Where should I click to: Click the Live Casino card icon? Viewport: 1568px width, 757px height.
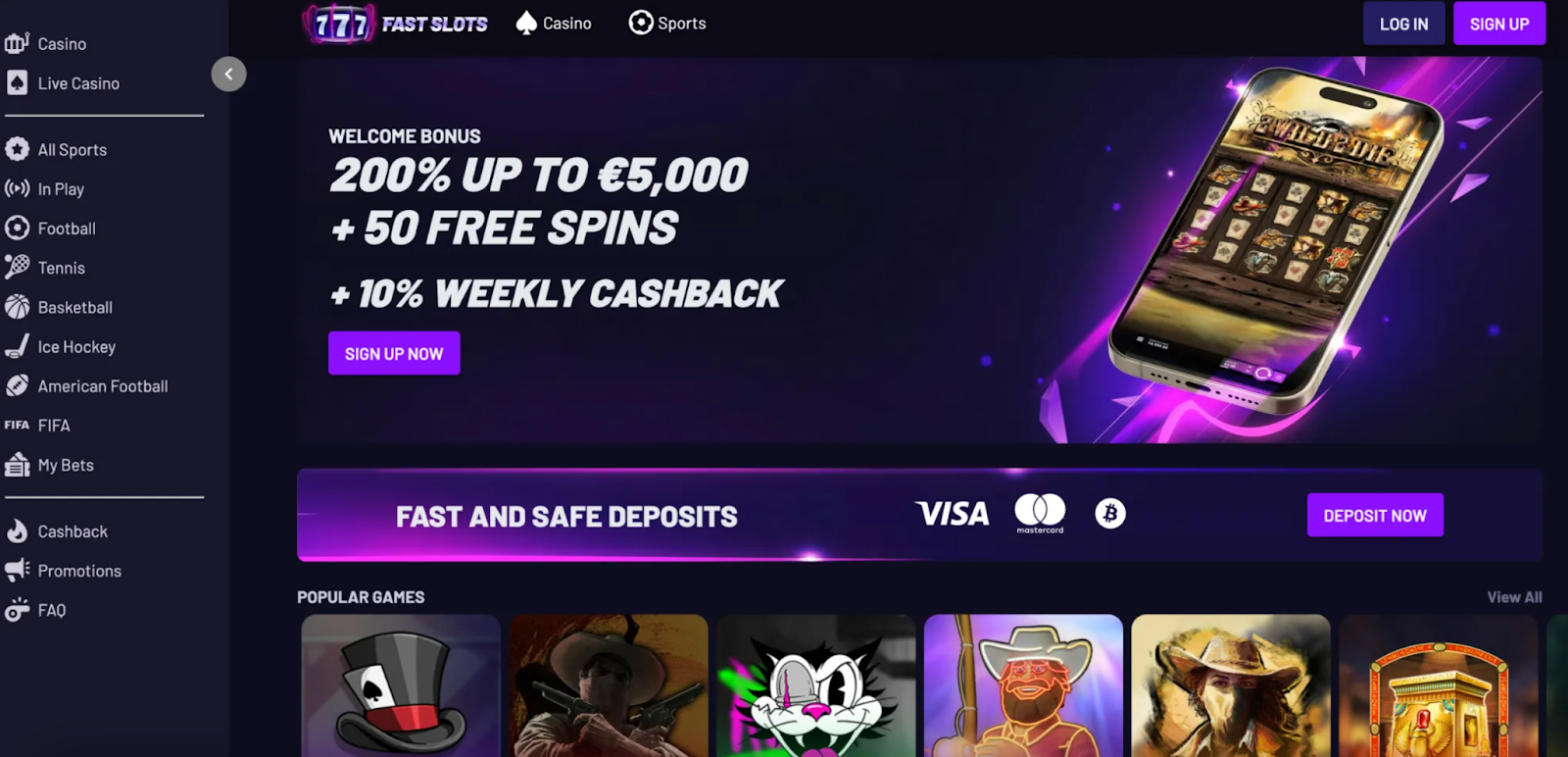point(17,82)
